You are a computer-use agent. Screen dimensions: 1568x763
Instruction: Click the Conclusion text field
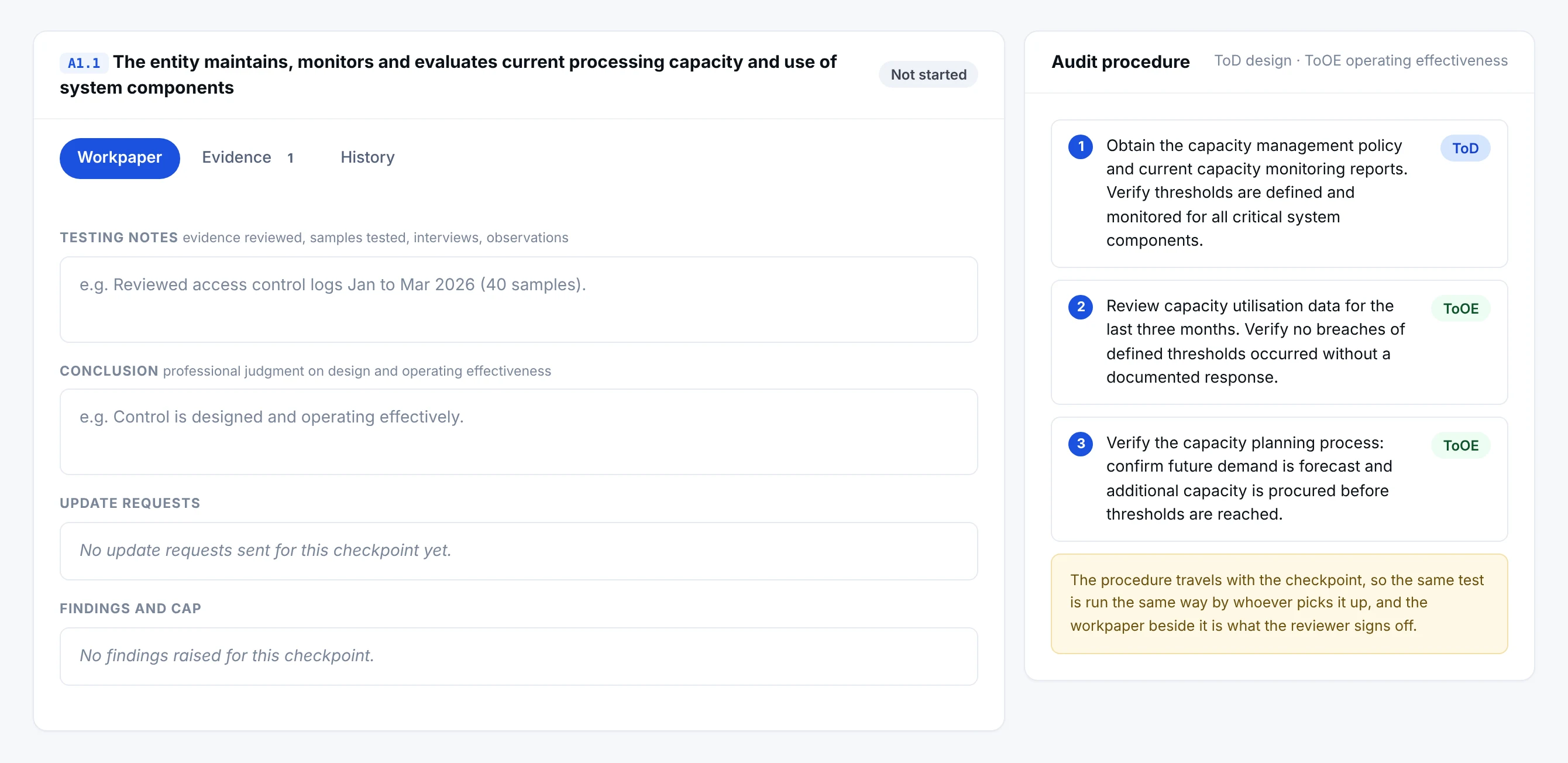coord(518,432)
